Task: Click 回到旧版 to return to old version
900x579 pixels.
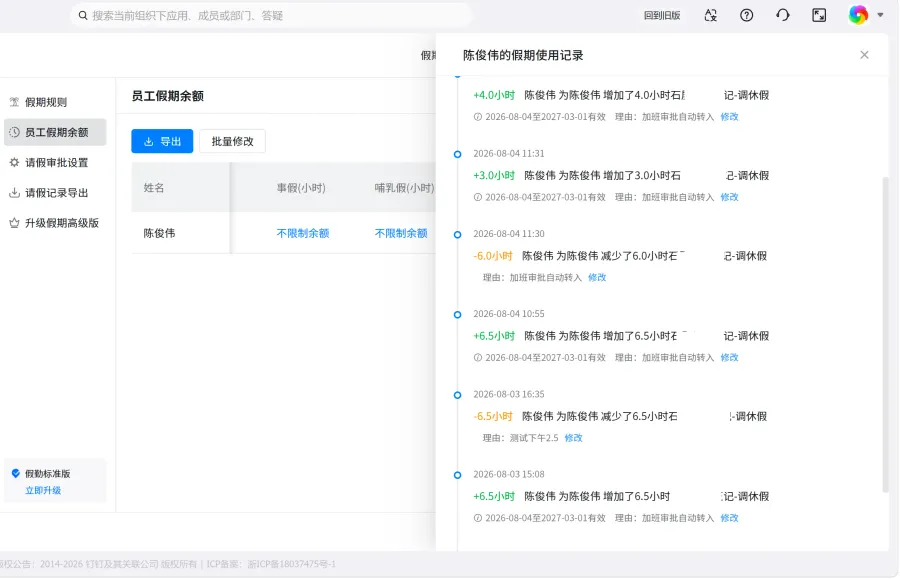Action: point(662,15)
